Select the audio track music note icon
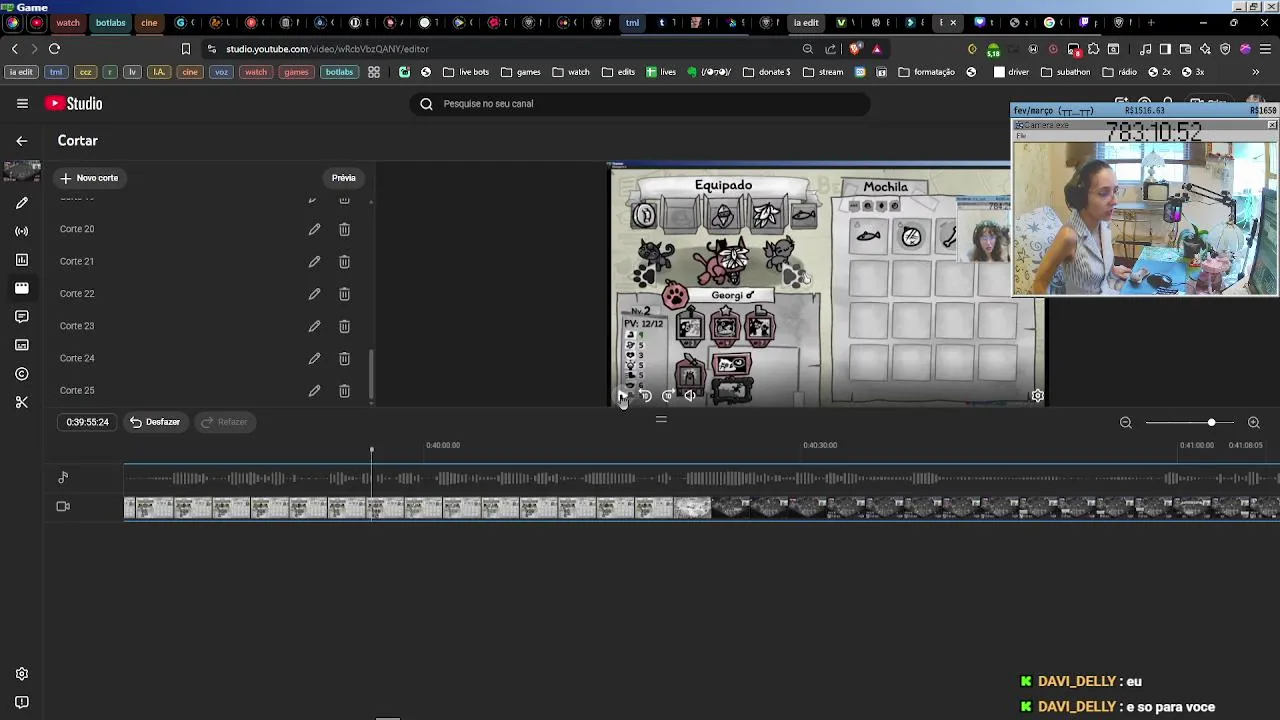This screenshot has height=720, width=1280. click(63, 478)
